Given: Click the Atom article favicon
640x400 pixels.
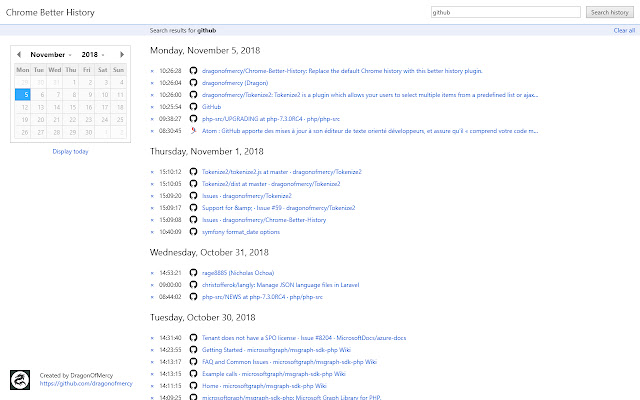Looking at the screenshot, I should [193, 131].
